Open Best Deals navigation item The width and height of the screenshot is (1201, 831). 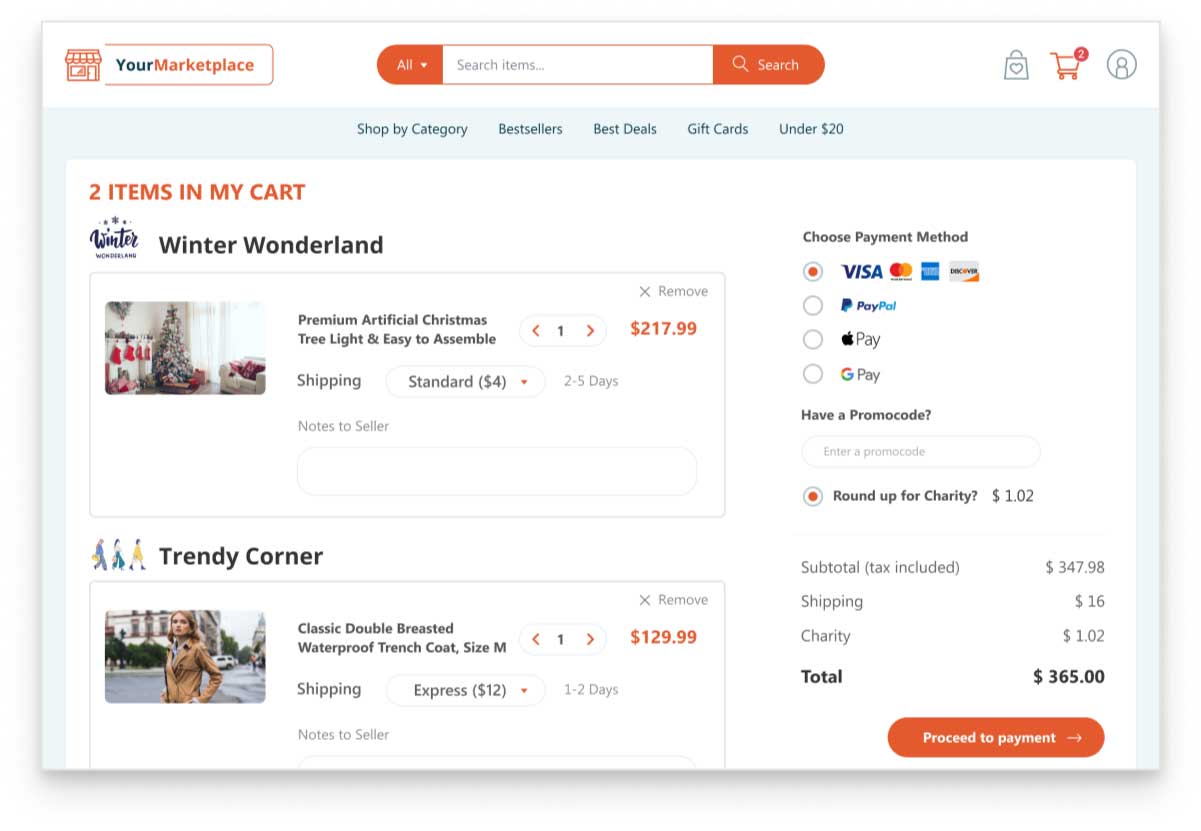click(x=625, y=129)
